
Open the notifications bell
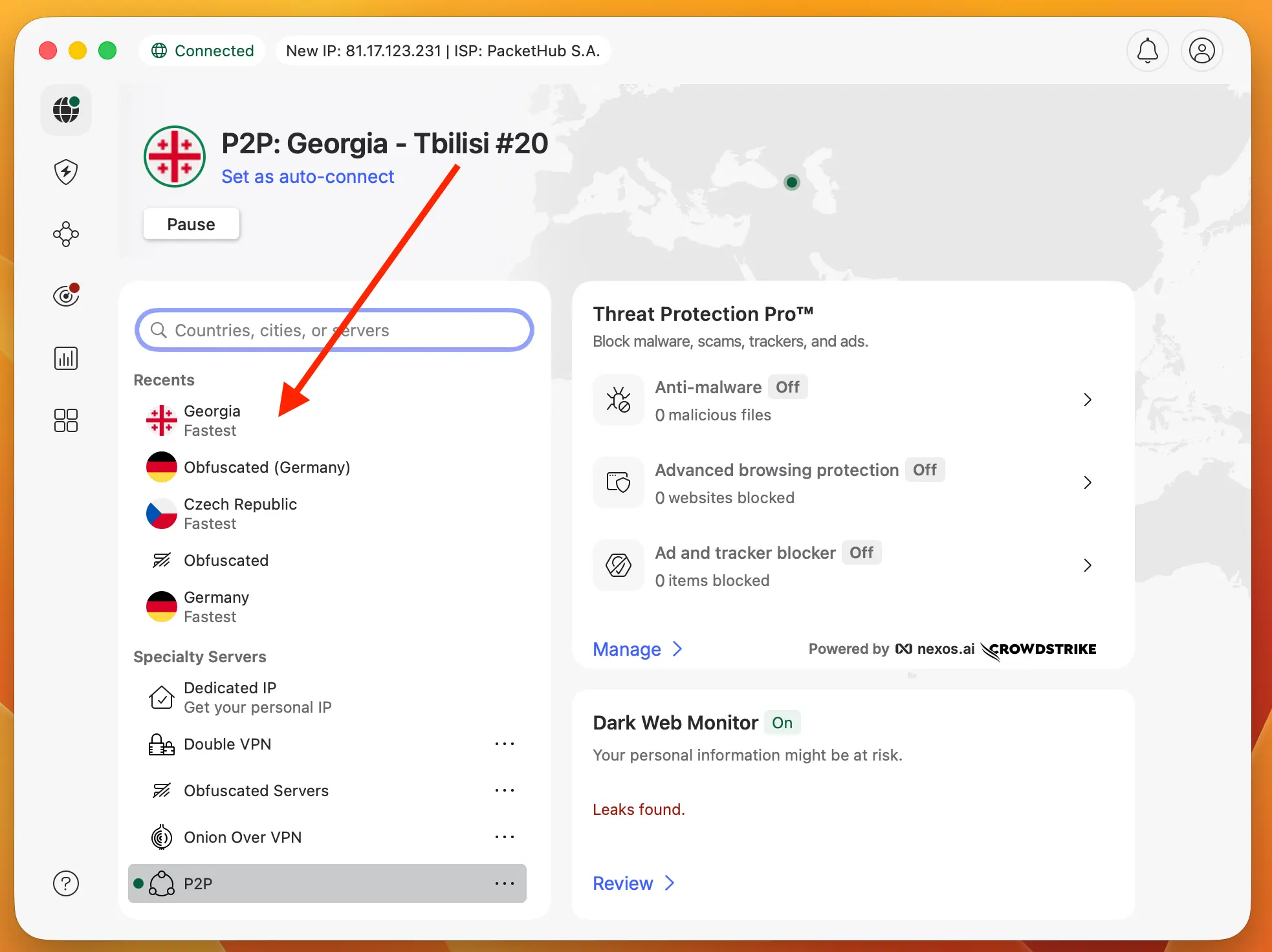[1148, 50]
